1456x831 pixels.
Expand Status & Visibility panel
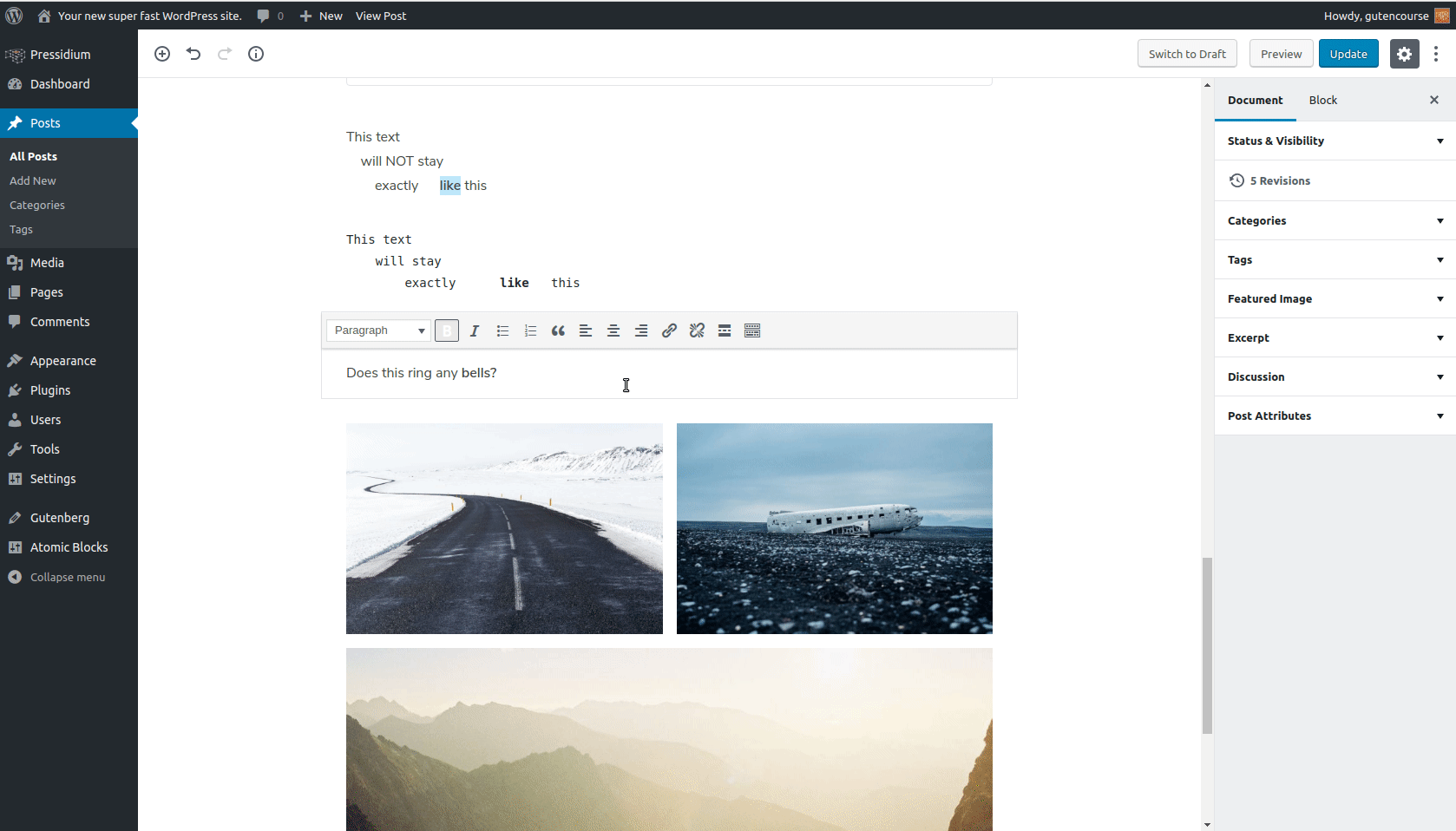[1335, 141]
